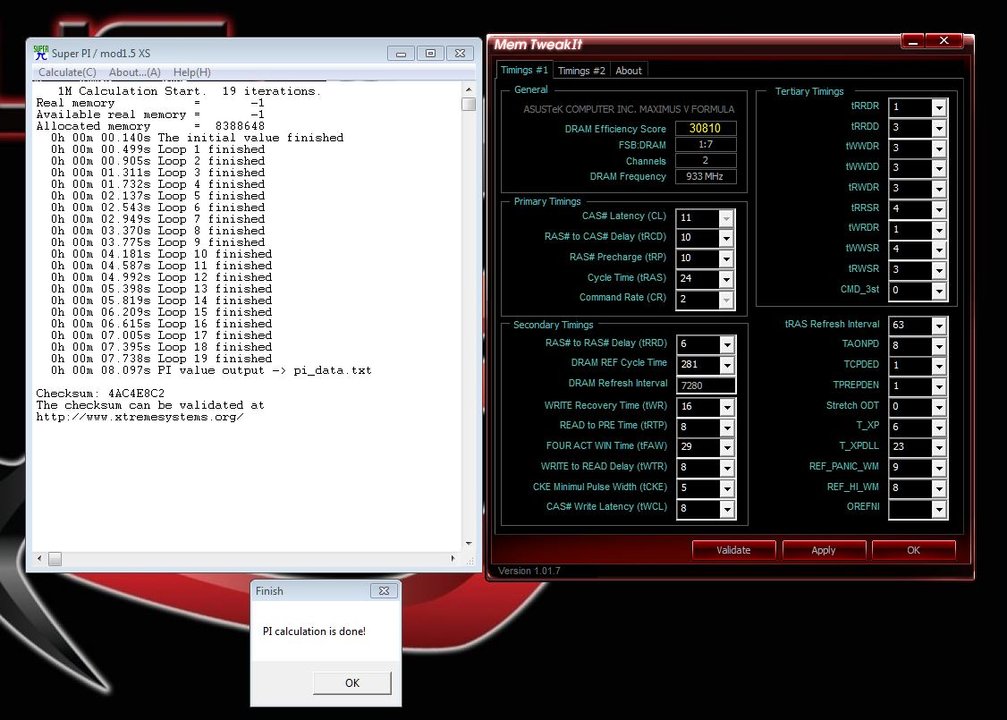Viewport: 1007px width, 720px height.
Task: Open the OREFNI dropdown
Action: point(939,509)
